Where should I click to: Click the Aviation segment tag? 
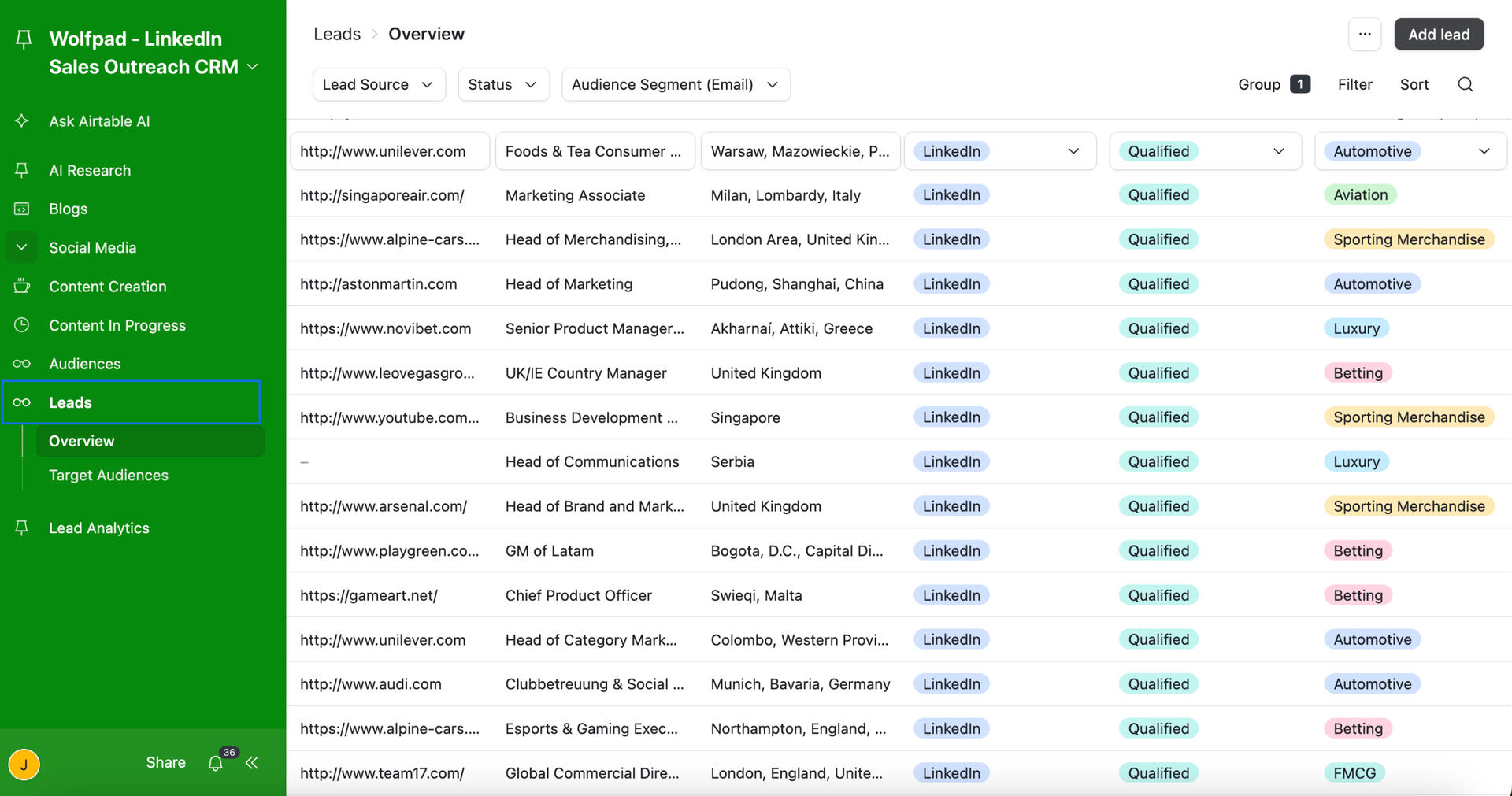pos(1360,195)
